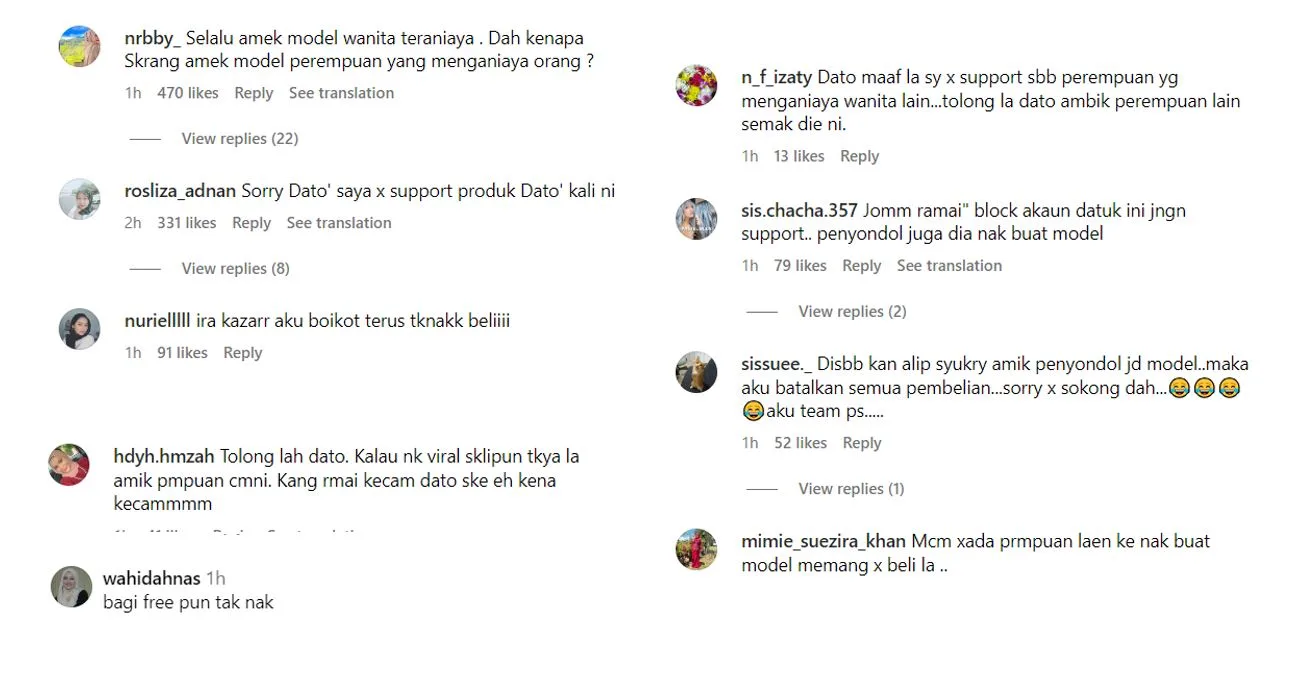This screenshot has height=685, width=1309.
Task: Open username link mimie_suezira_khan
Action: (823, 541)
